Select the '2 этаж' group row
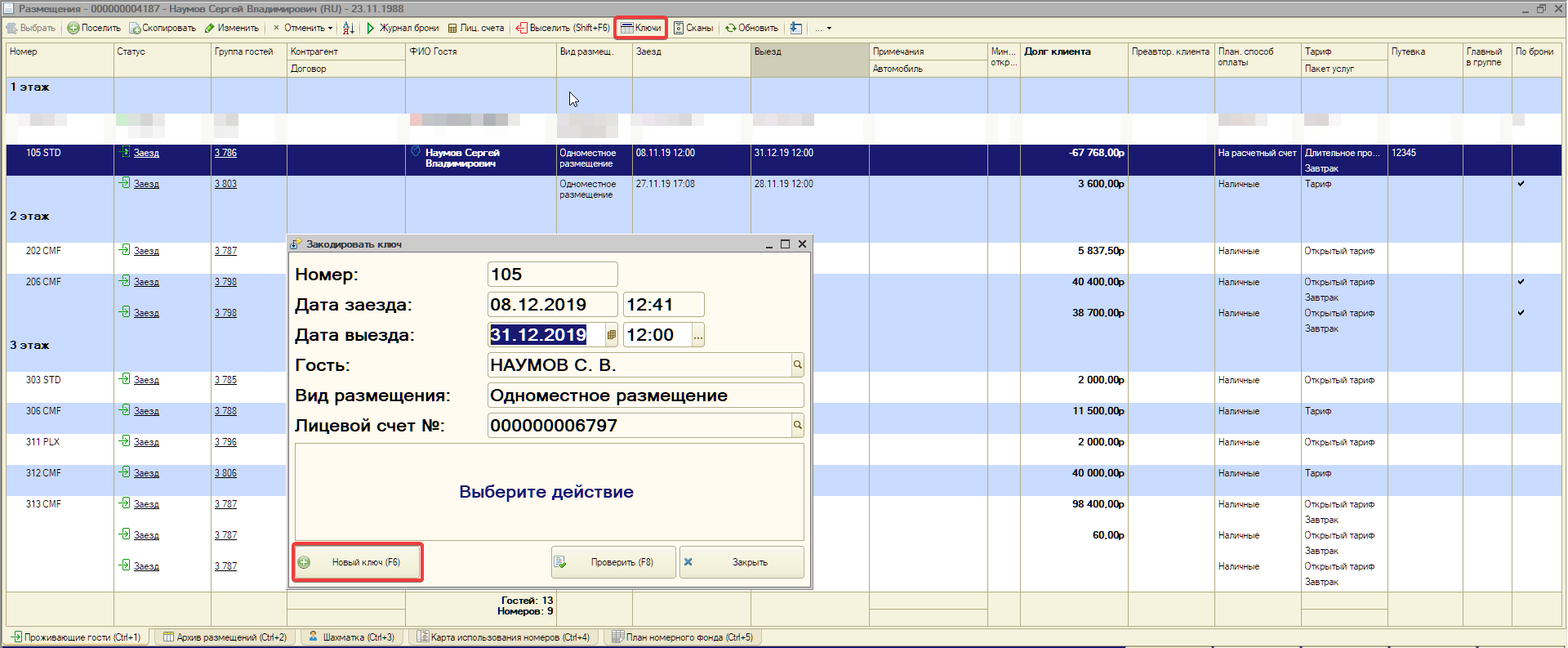This screenshot has height=648, width=1568. point(29,217)
